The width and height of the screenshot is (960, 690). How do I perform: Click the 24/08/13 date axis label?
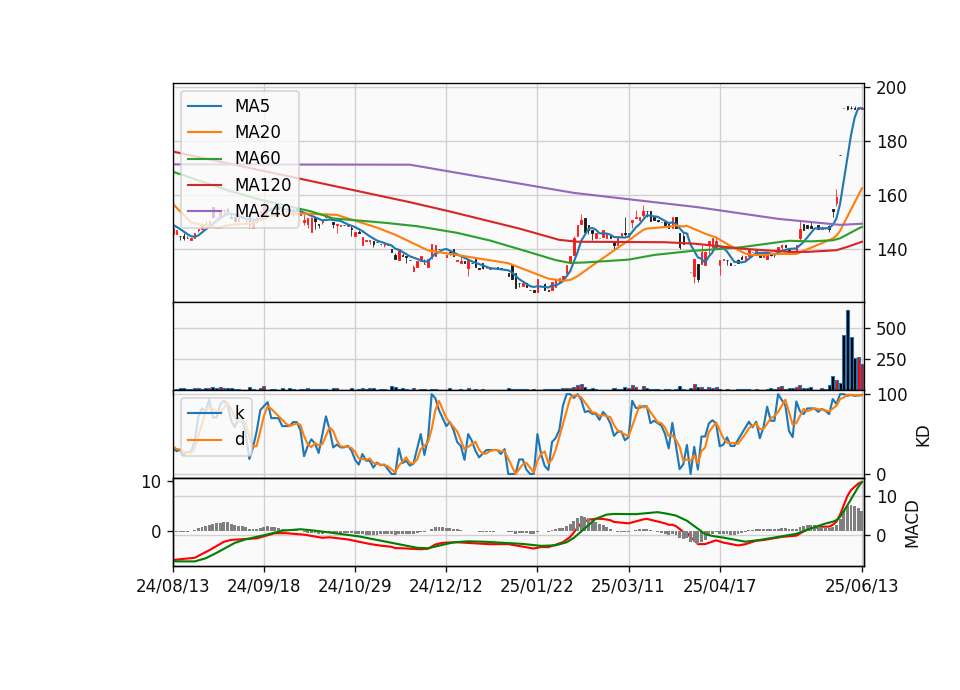pos(173,586)
